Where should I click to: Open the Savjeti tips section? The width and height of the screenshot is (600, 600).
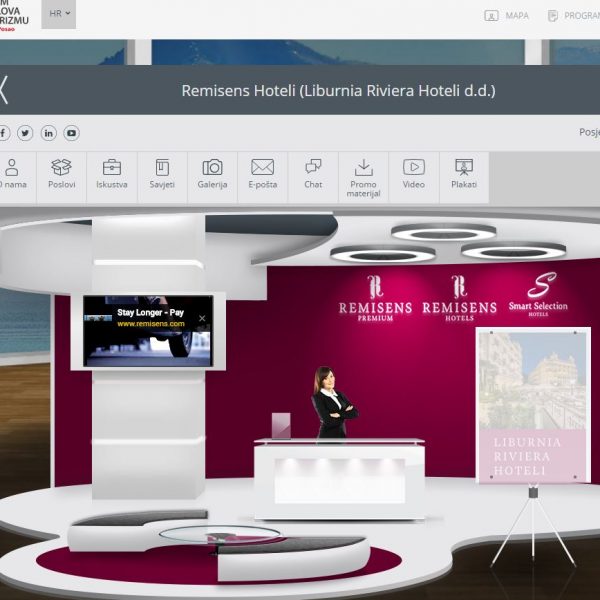coord(162,177)
